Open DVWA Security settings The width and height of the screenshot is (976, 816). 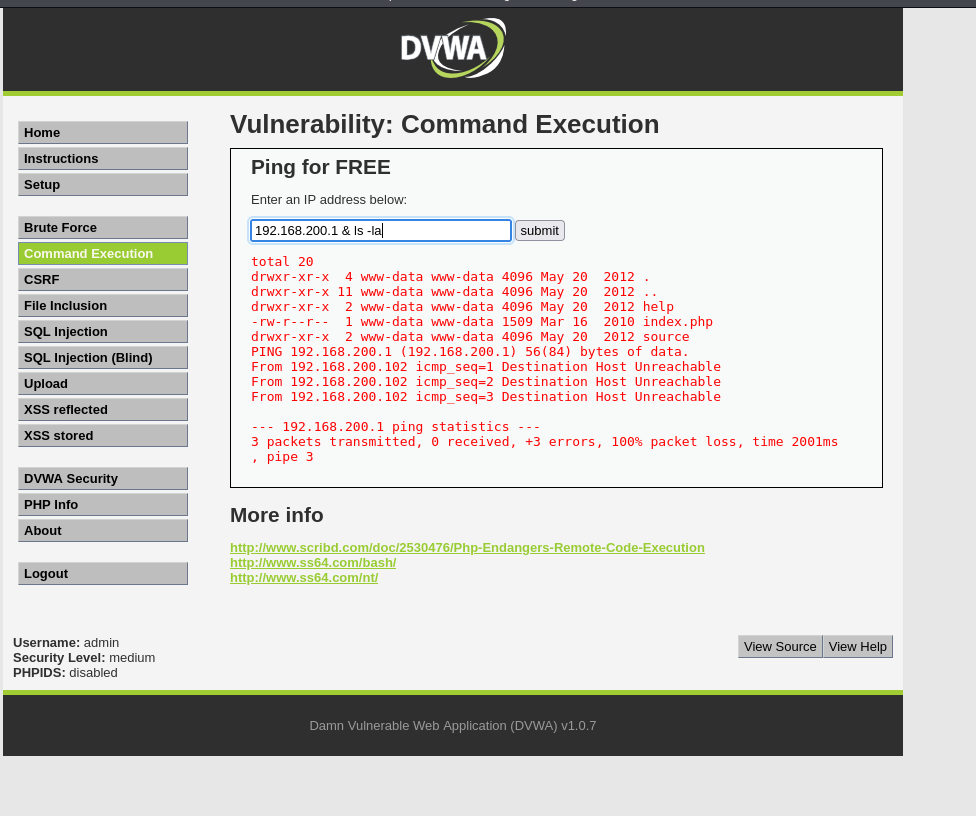[103, 479]
